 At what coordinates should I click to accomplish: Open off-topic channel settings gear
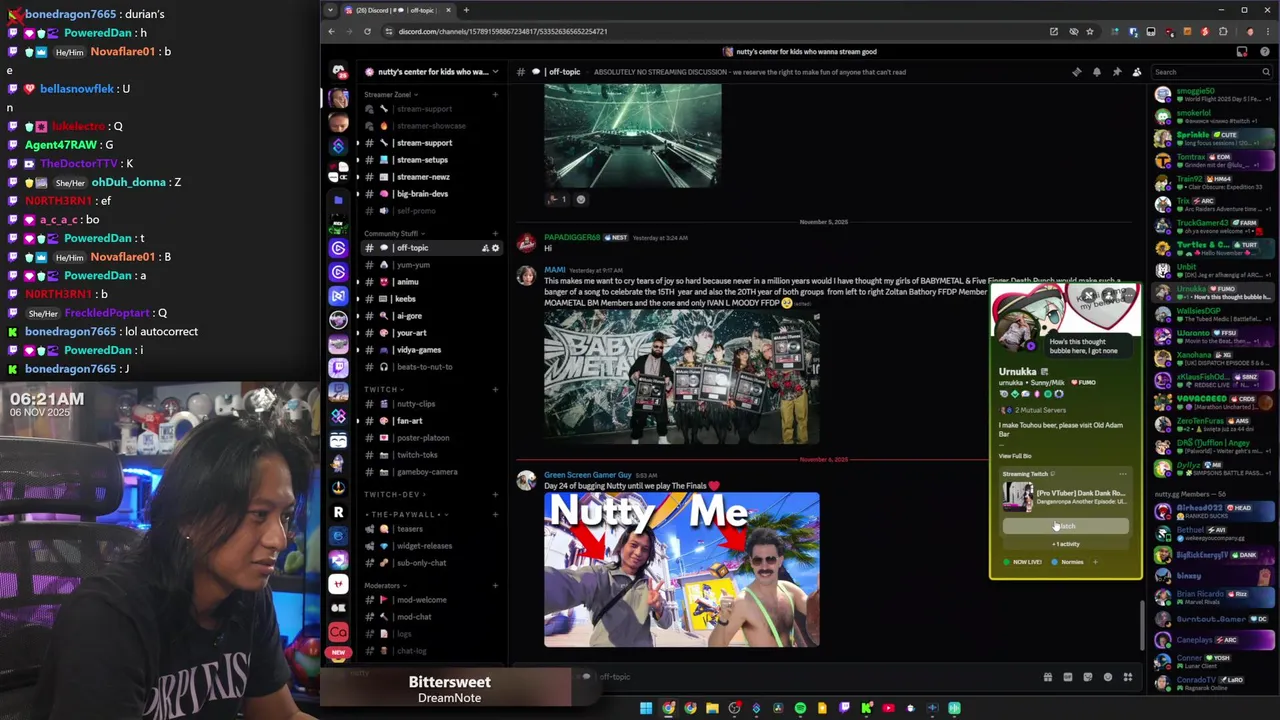pyautogui.click(x=495, y=248)
